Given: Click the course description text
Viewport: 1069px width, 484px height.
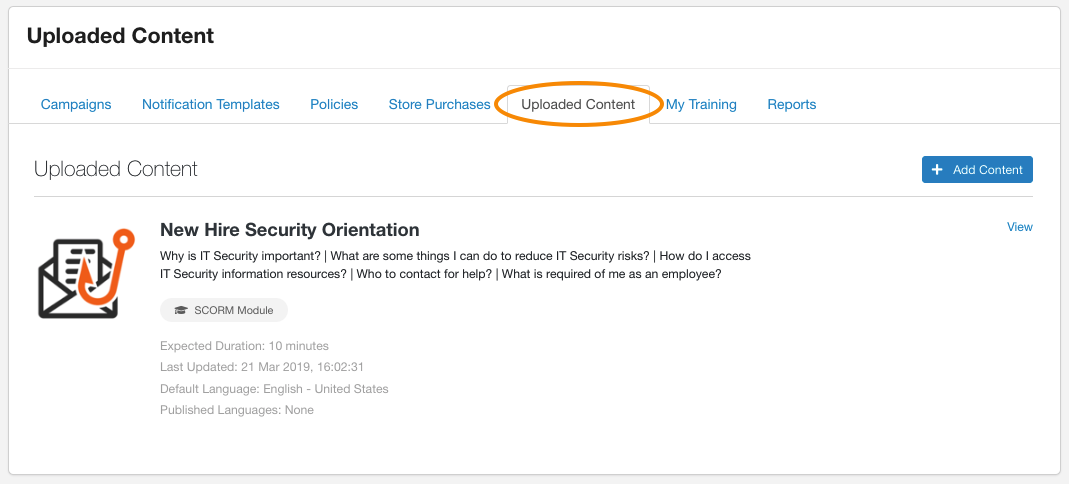Looking at the screenshot, I should pyautogui.click(x=455, y=265).
